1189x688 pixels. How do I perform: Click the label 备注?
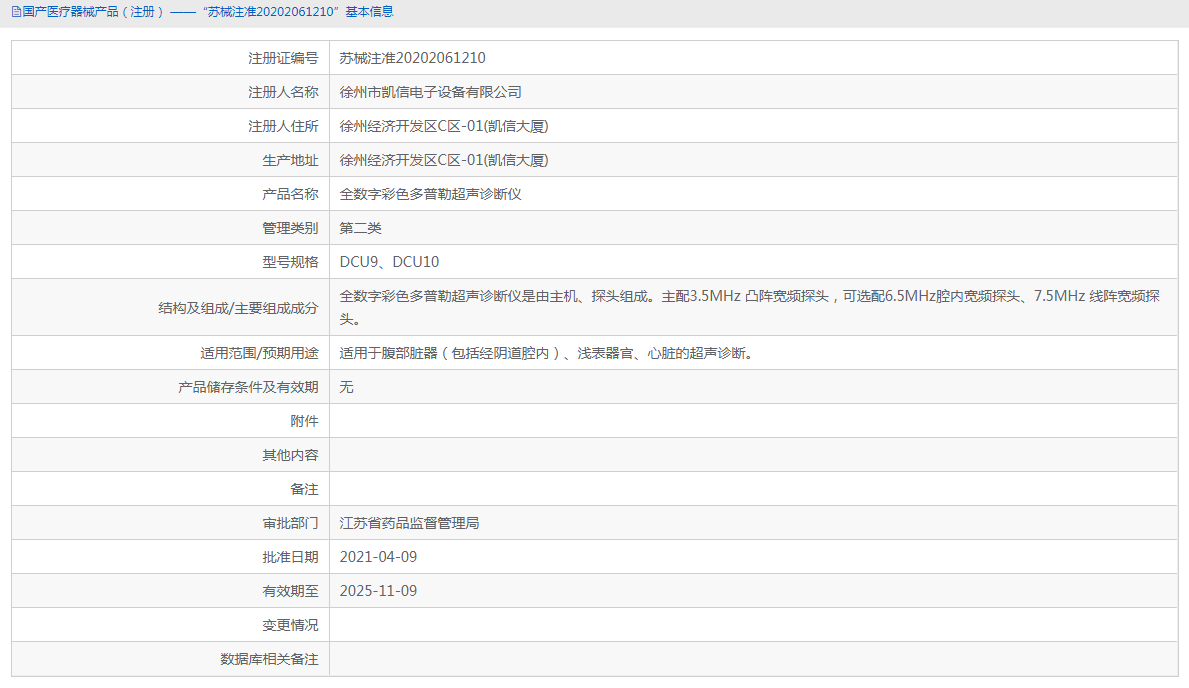click(304, 489)
